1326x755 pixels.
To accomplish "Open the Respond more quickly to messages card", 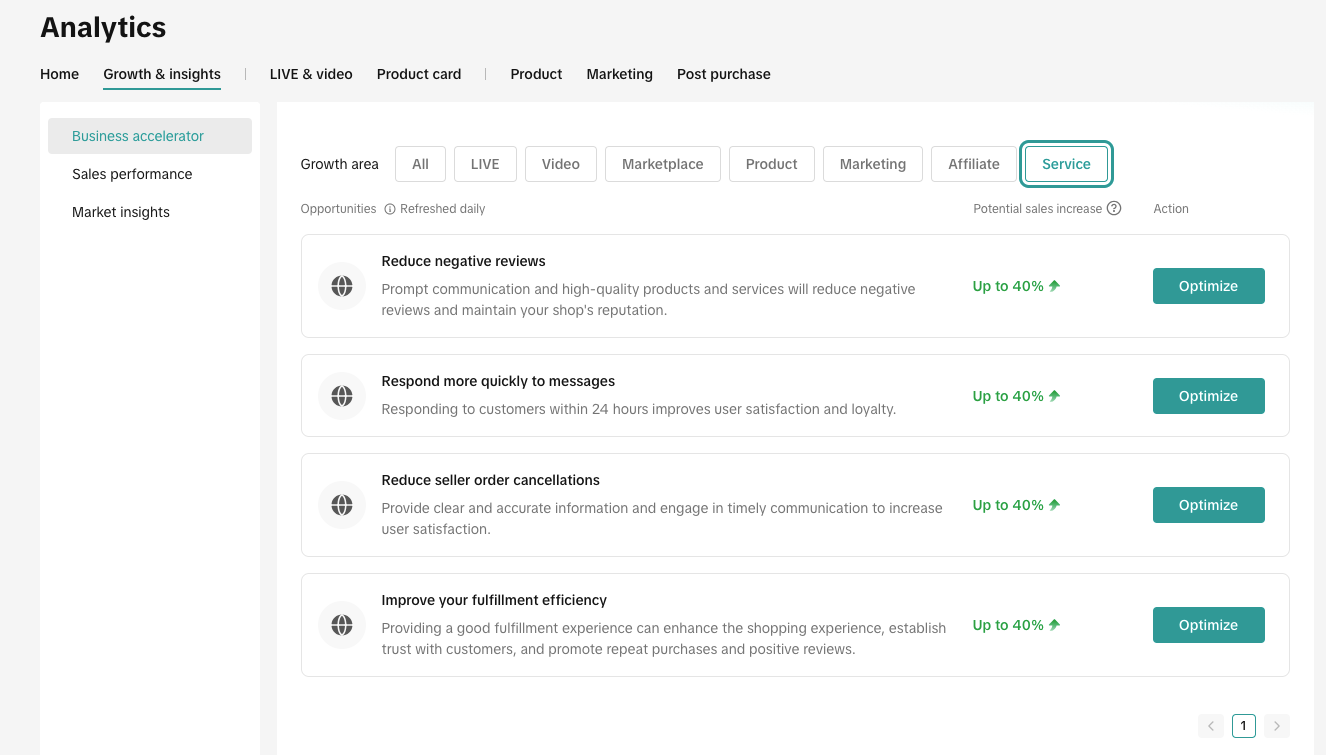I will pos(498,381).
